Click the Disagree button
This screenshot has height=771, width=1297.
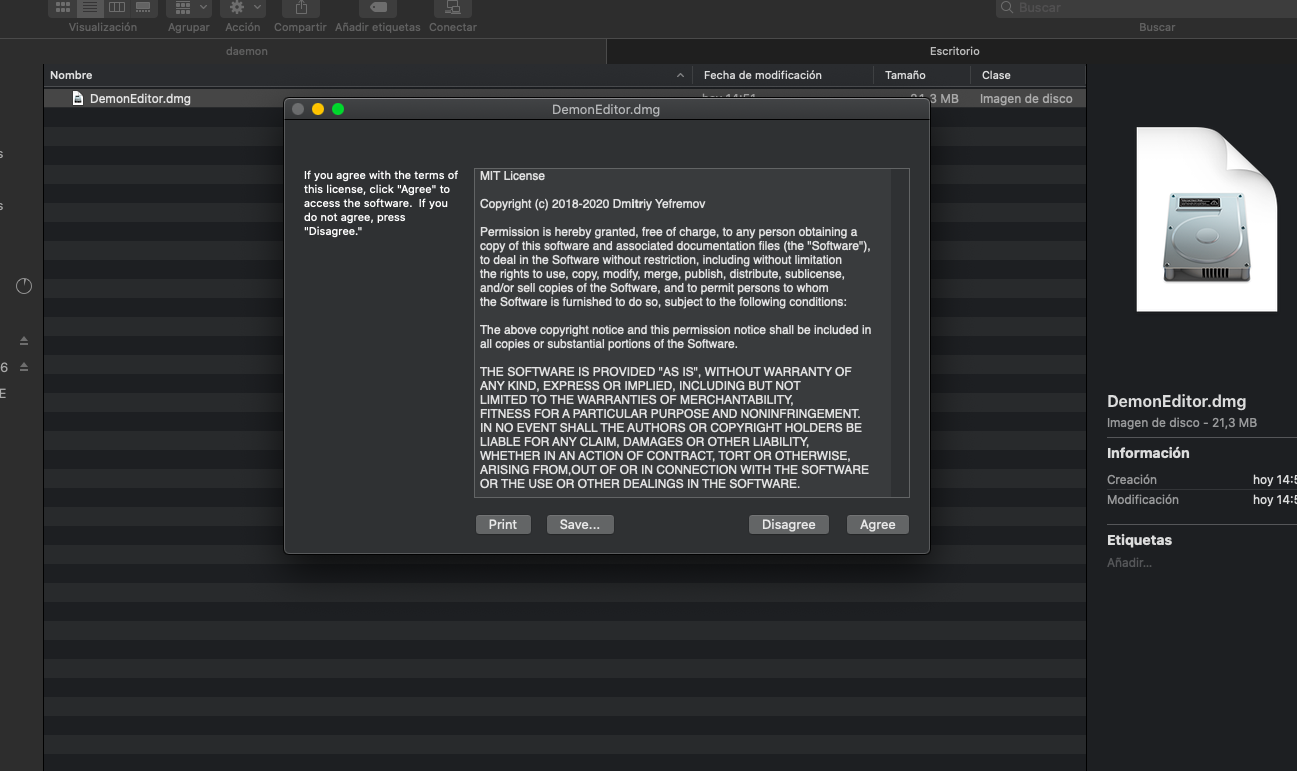[x=788, y=525]
